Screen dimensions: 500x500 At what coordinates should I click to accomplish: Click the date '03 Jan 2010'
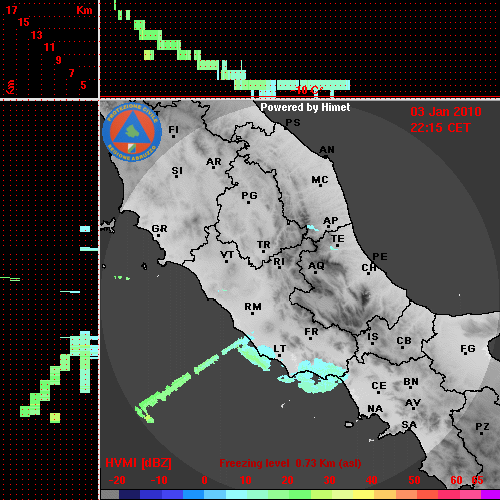pos(446,112)
